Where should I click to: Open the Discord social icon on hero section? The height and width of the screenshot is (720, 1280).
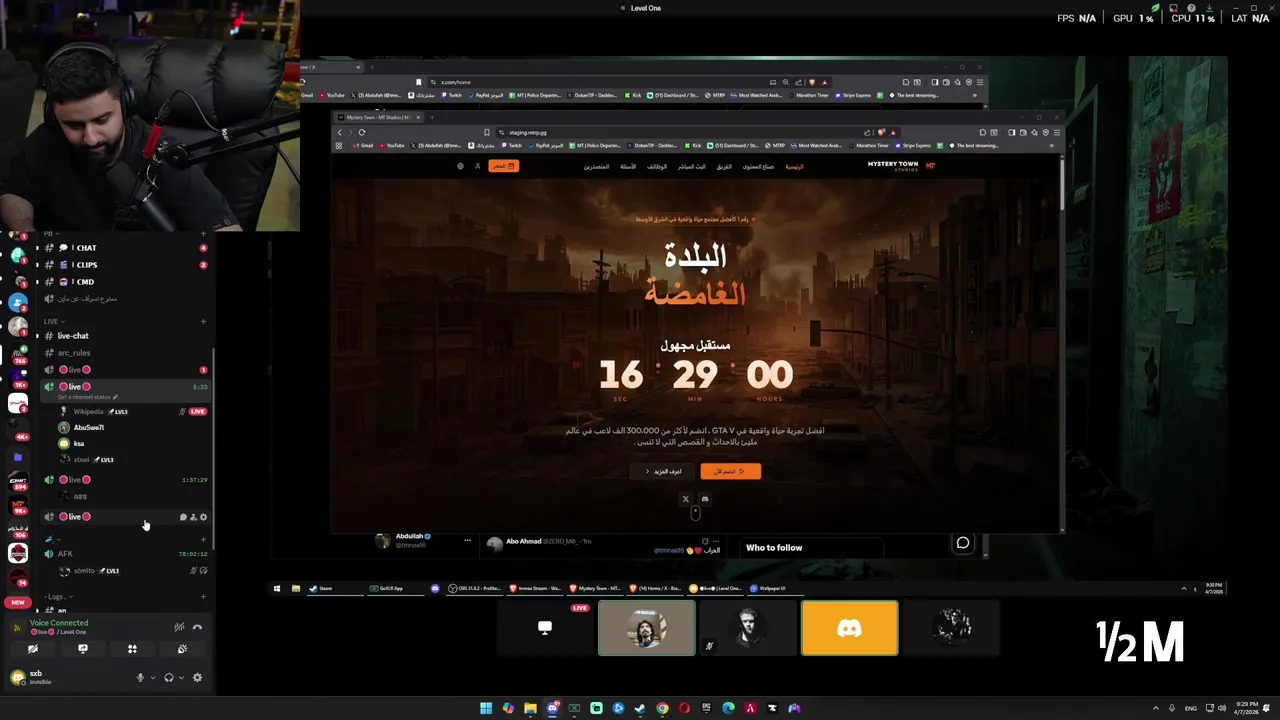click(x=704, y=499)
